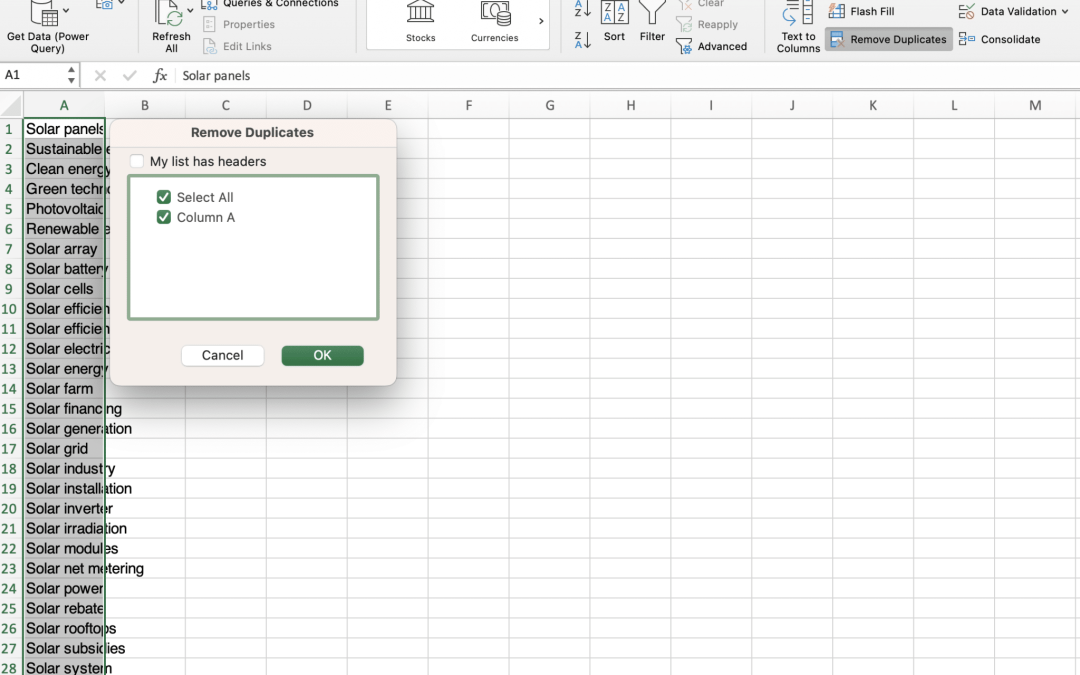Image resolution: width=1080 pixels, height=675 pixels.
Task: Enable 'My list has headers' checkbox
Action: click(137, 161)
